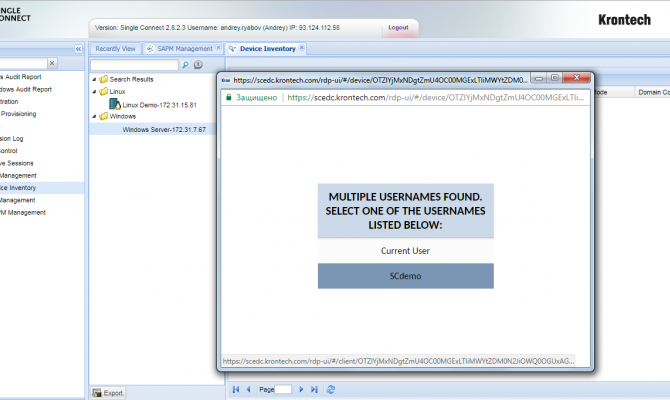Click the device search magnifier icon

tap(185, 65)
